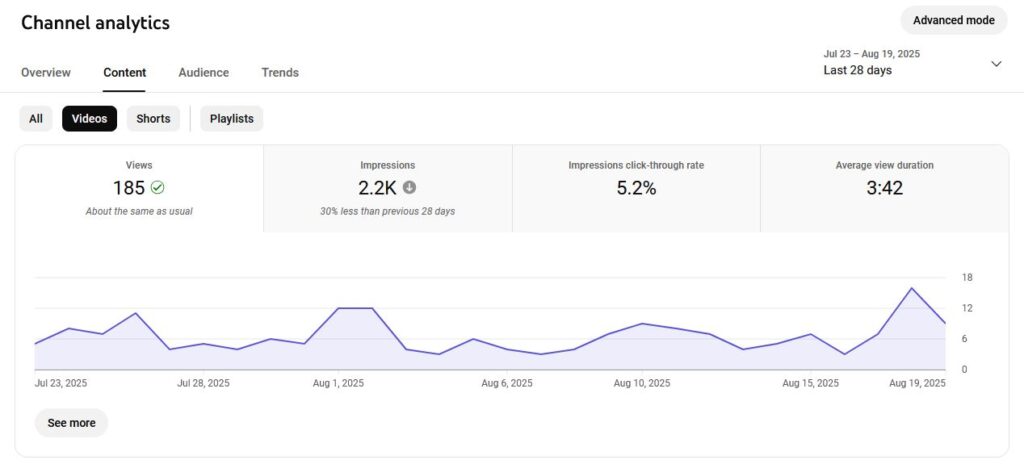
Task: Go to the Trends tab
Action: coord(280,72)
